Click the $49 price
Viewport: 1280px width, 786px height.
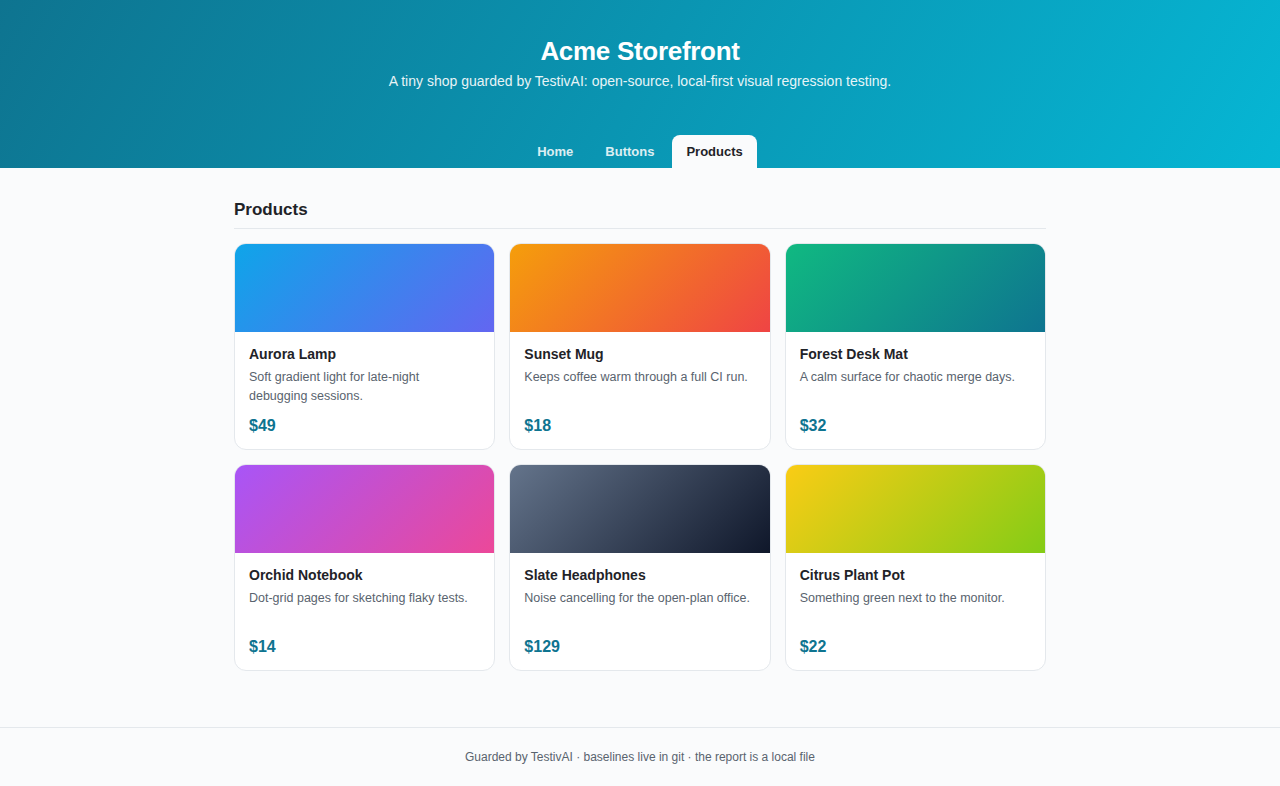(x=262, y=425)
